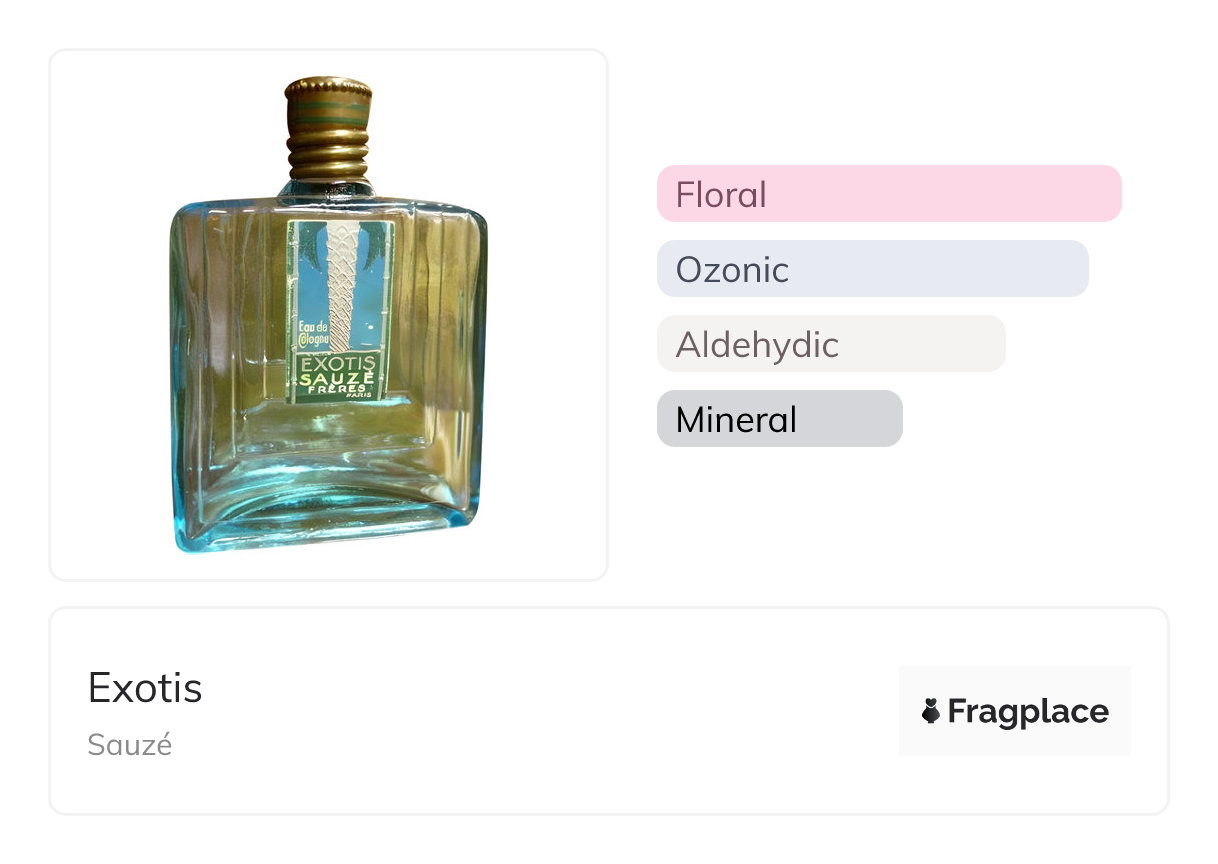The image size is (1218, 864).
Task: Click the word Floral in the accord list
Action: 721,194
